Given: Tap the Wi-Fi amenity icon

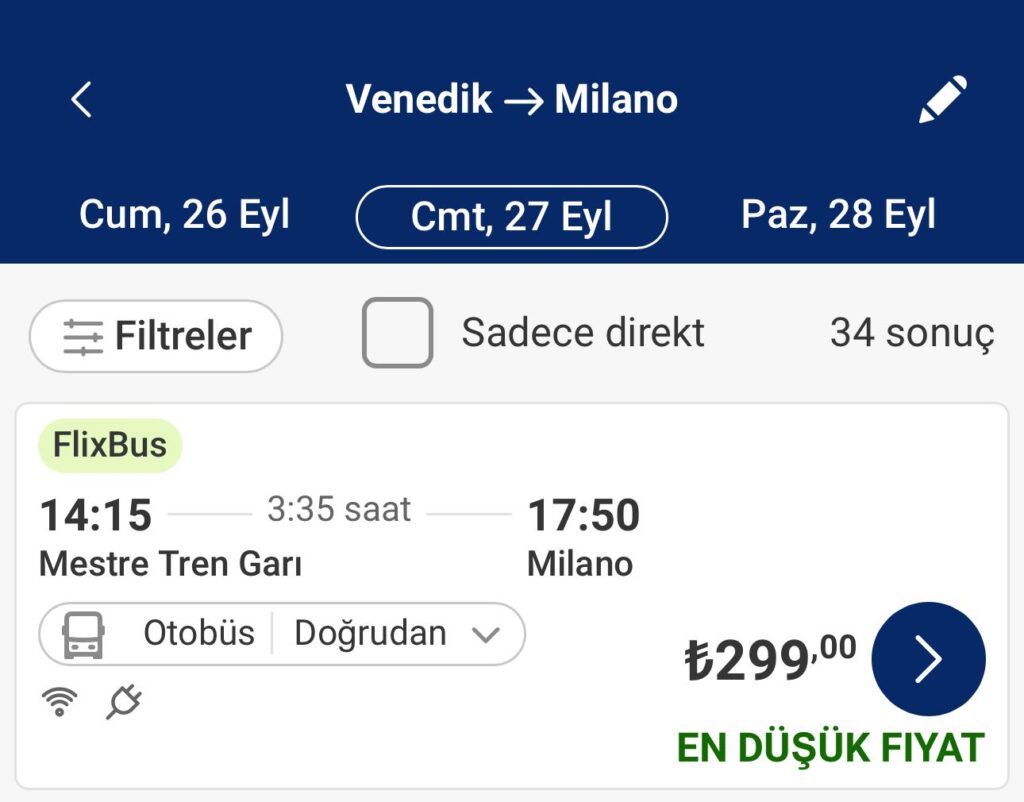Looking at the screenshot, I should coord(59,702).
